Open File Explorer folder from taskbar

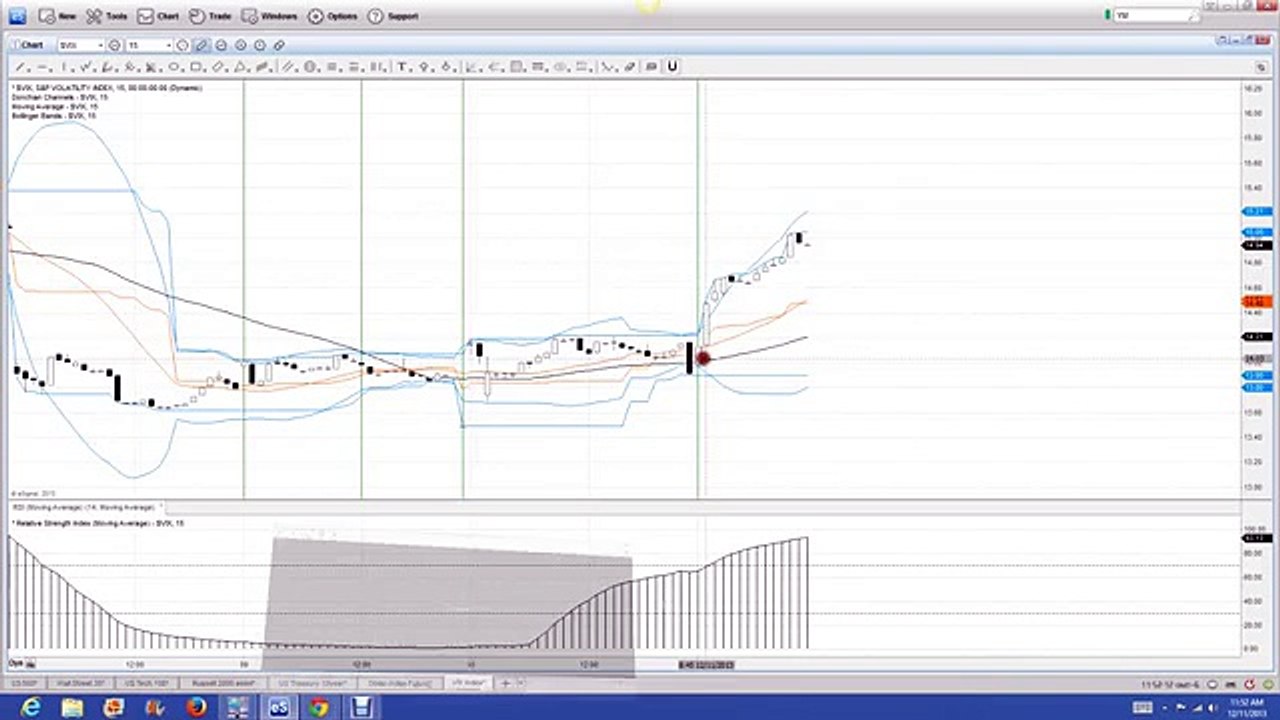72,708
